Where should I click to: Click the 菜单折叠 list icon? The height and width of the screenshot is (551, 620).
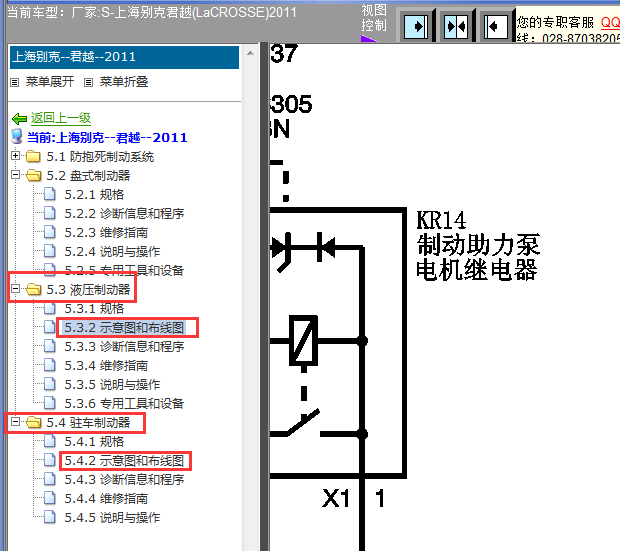(89, 82)
